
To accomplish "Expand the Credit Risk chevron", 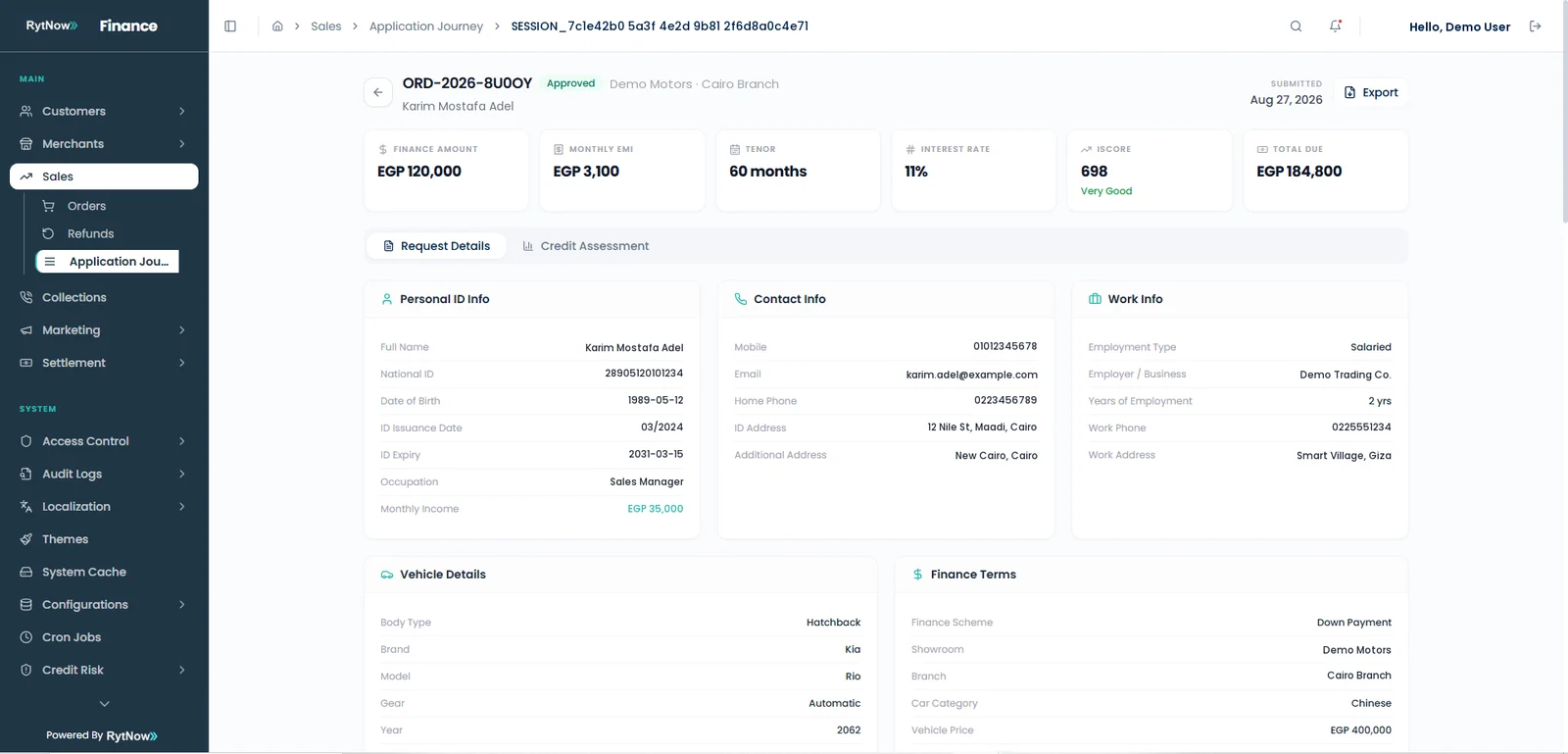I will pyautogui.click(x=182, y=670).
